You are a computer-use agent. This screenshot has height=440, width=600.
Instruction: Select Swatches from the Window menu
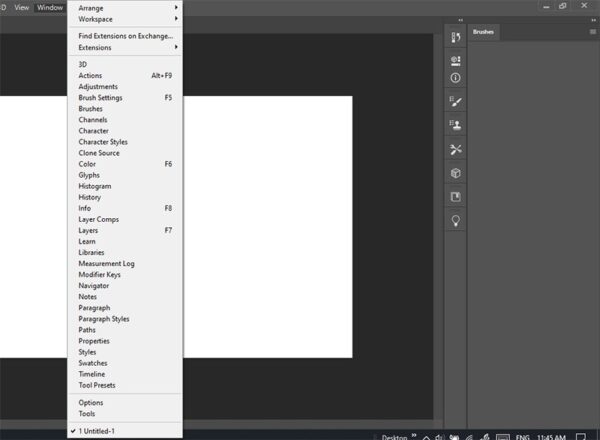coord(93,363)
